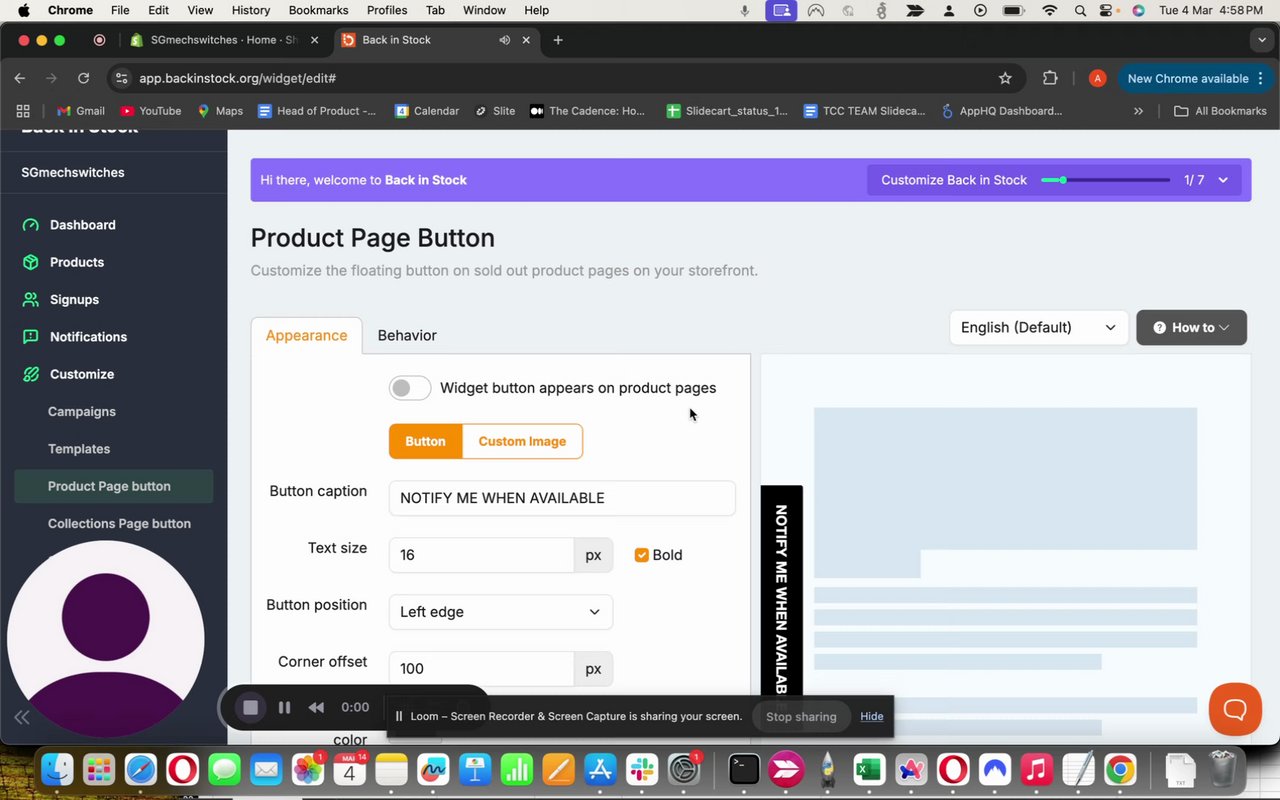Open Chrome extensions puzzle icon
This screenshot has height=800, width=1280.
point(1050,78)
